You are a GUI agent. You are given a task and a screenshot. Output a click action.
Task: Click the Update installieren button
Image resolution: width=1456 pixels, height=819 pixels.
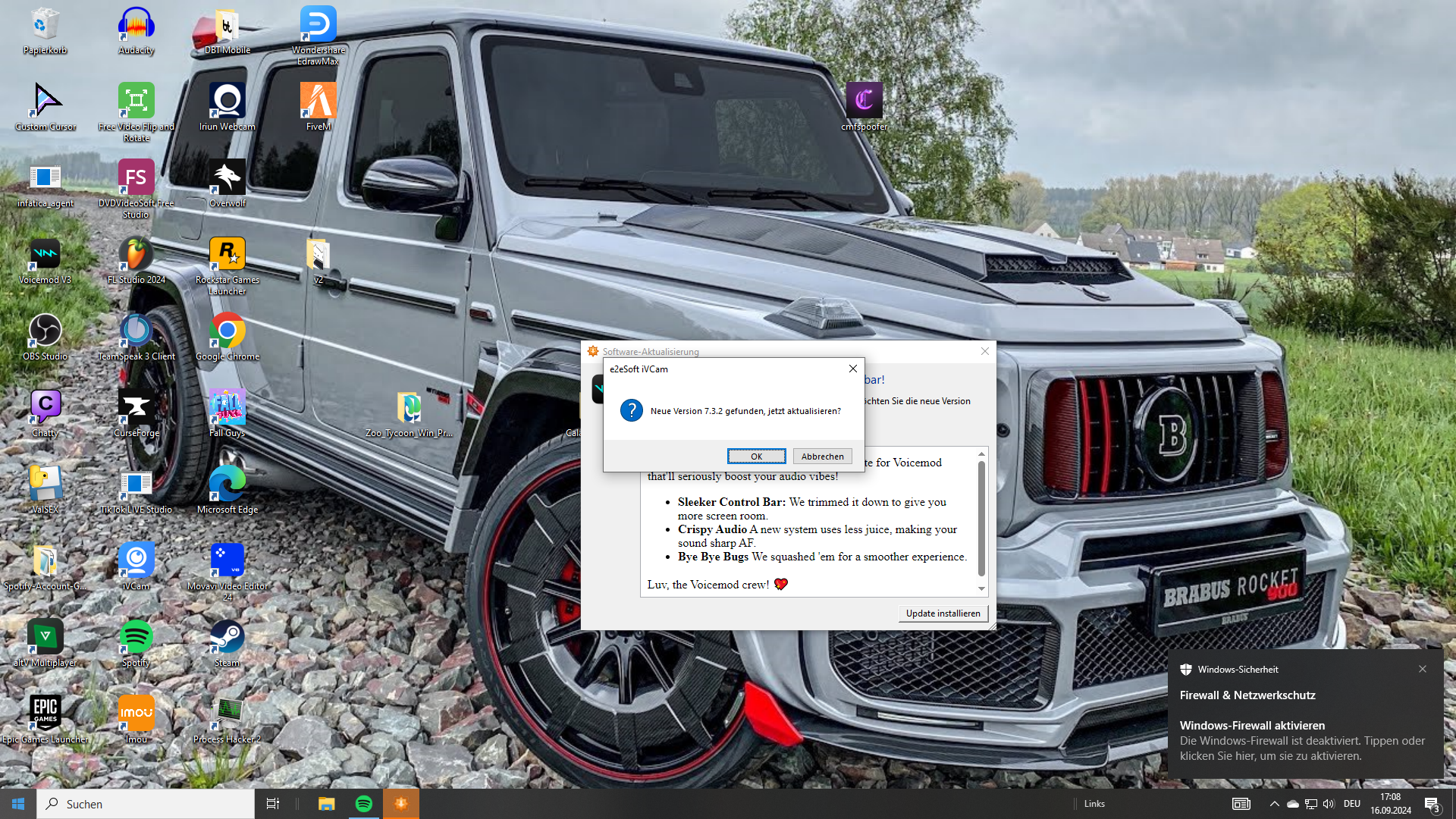point(943,613)
